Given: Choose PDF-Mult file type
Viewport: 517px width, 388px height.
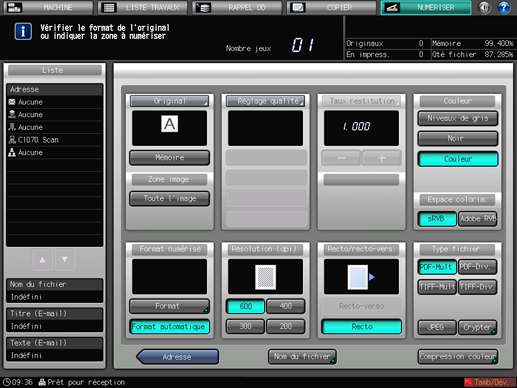Looking at the screenshot, I should tap(437, 267).
